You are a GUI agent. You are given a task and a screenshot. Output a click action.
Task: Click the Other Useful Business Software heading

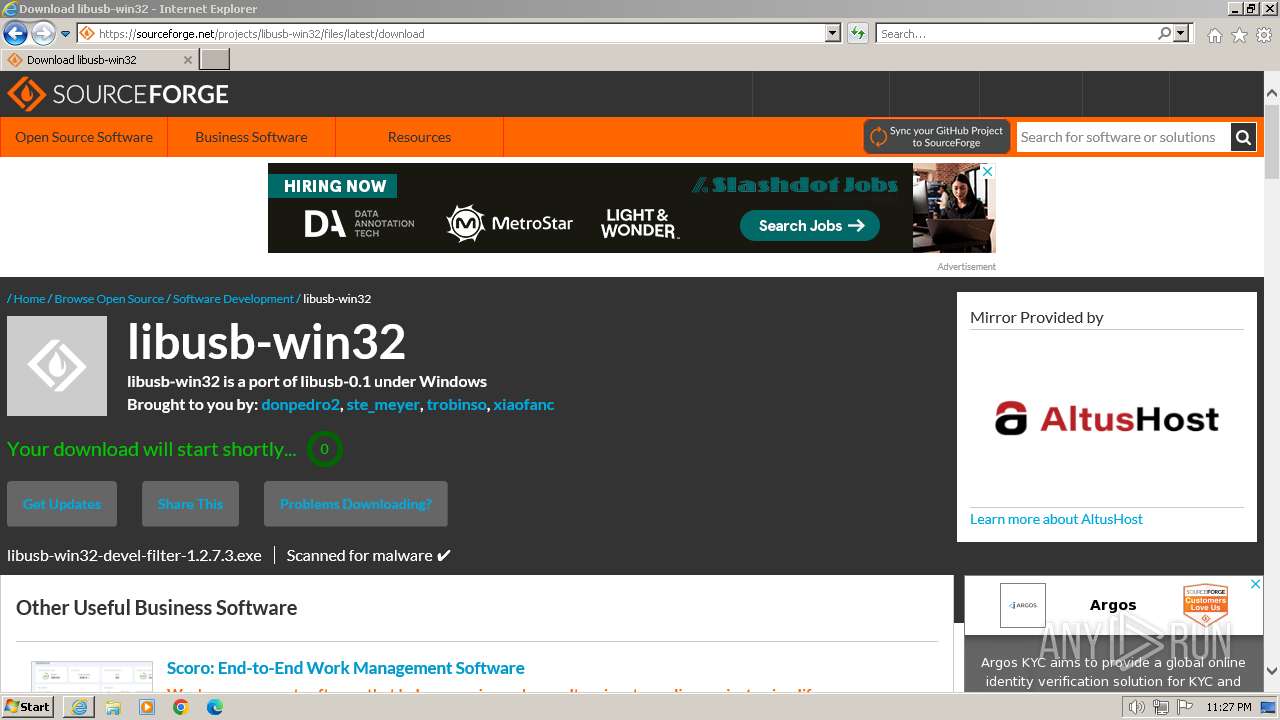point(157,608)
